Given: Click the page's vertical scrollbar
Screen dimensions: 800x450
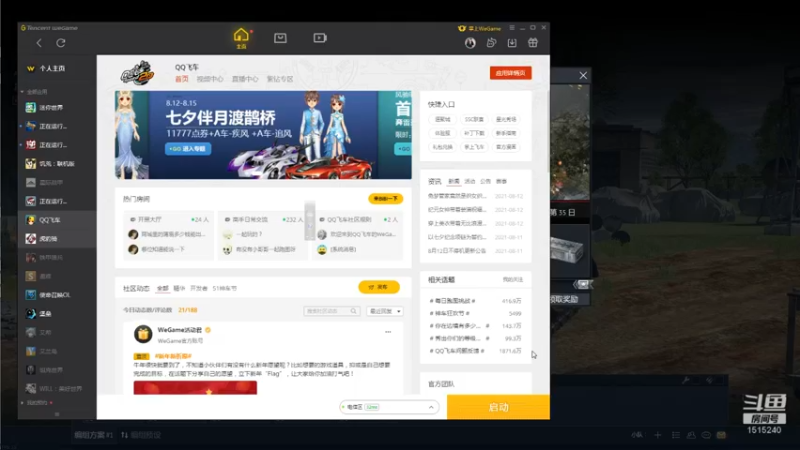Looking at the screenshot, I should click(x=547, y=133).
